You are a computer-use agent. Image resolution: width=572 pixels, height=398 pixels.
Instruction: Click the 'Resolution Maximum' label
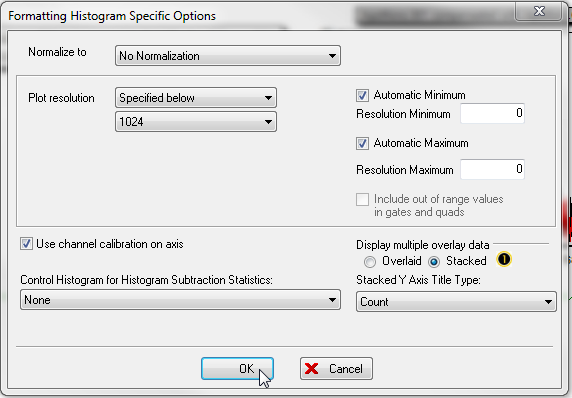(x=405, y=170)
